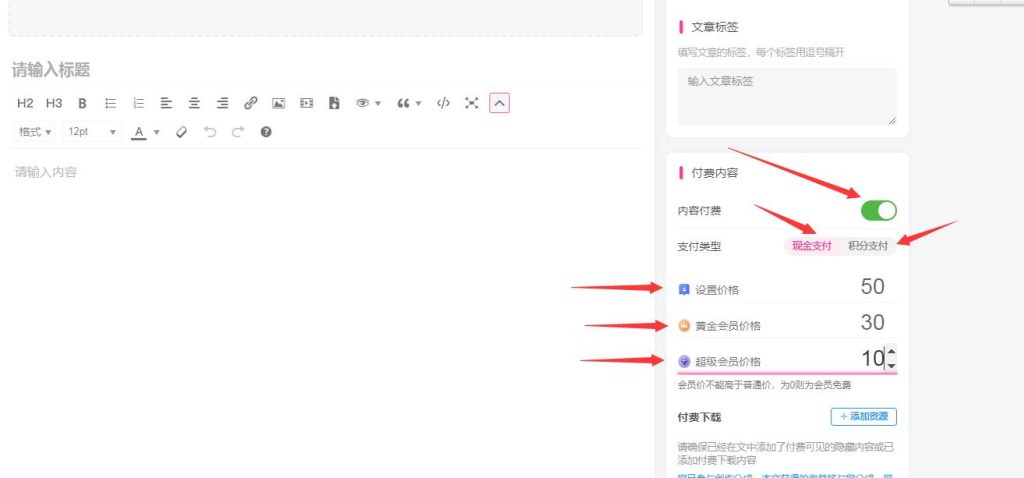Viewport: 1024px width, 478px height.
Task: Insert a bulleted list
Action: 111,103
